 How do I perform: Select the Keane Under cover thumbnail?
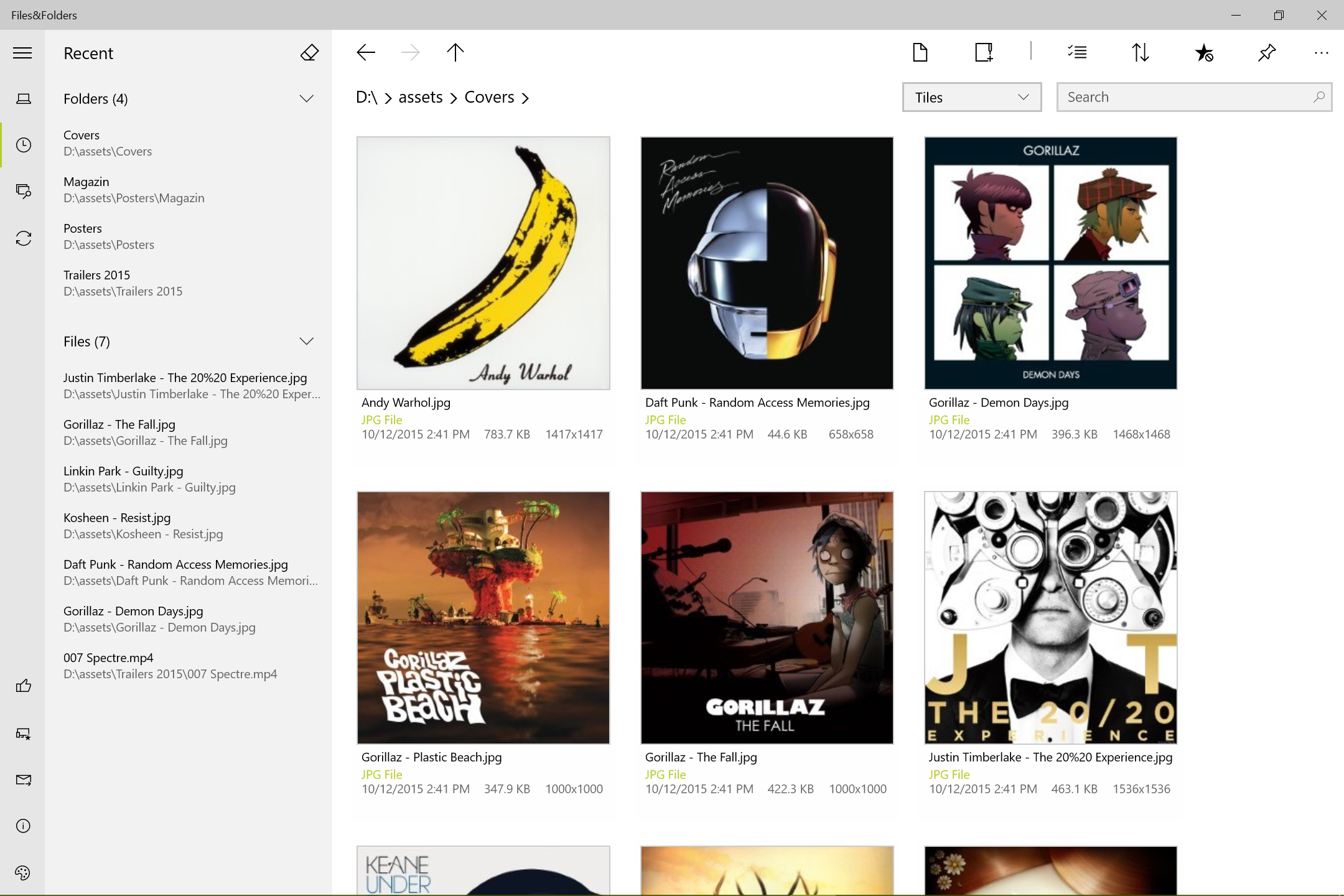[483, 870]
